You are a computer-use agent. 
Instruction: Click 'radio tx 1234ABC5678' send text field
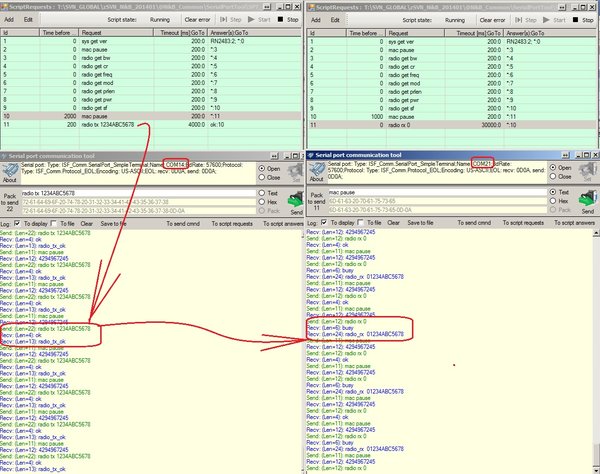coord(139,193)
